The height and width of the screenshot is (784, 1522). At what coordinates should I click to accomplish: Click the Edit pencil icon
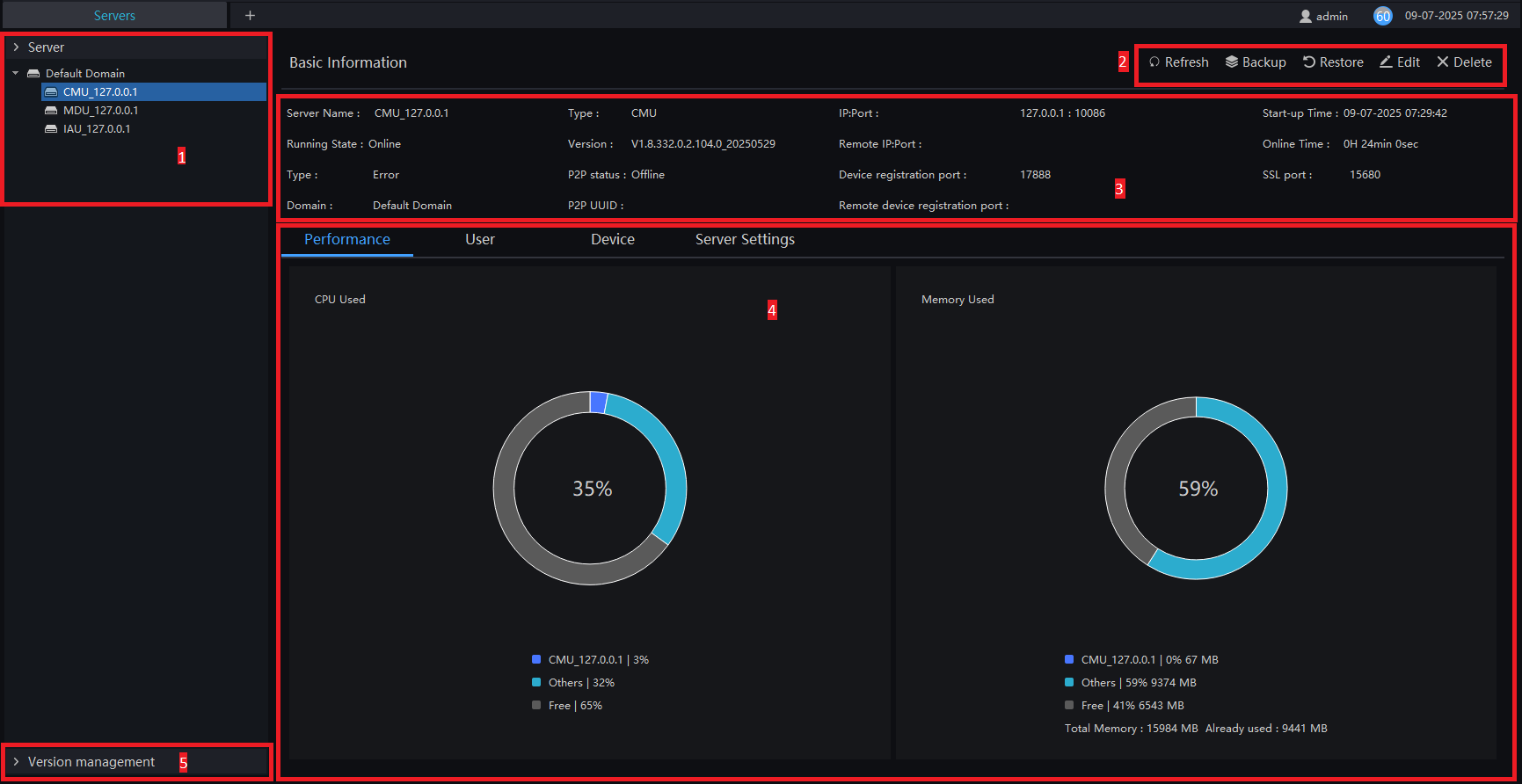[1386, 62]
